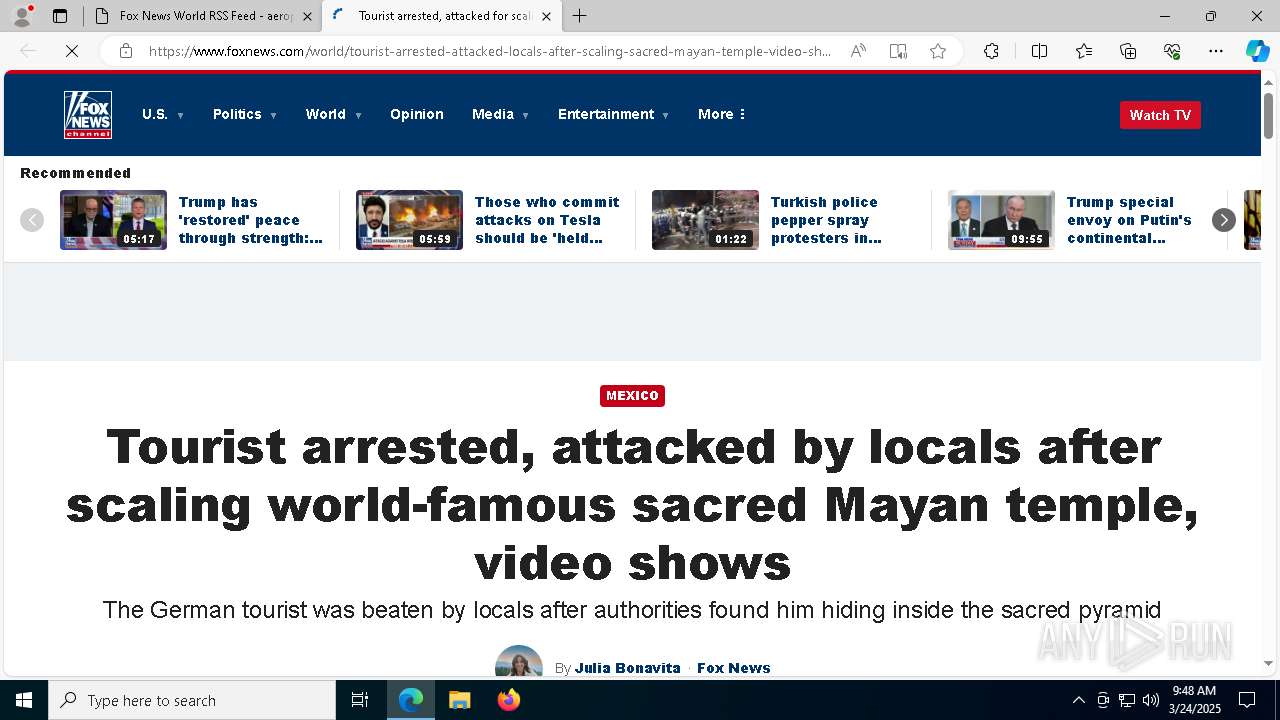Open the volume control
This screenshot has height=720, width=1280.
click(1151, 700)
